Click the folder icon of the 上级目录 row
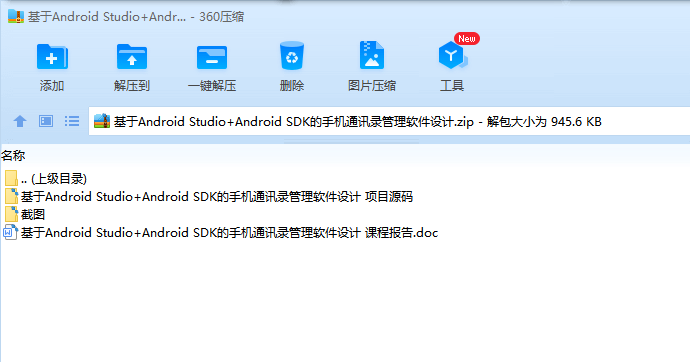The width and height of the screenshot is (690, 362). coord(11,179)
